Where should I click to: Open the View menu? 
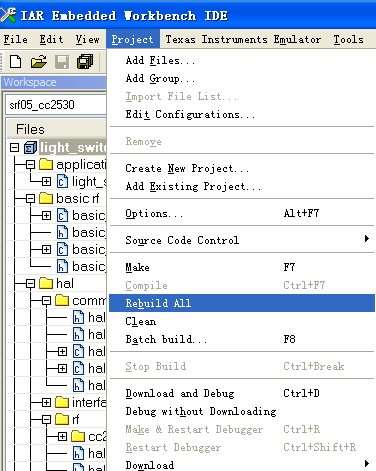tap(87, 39)
